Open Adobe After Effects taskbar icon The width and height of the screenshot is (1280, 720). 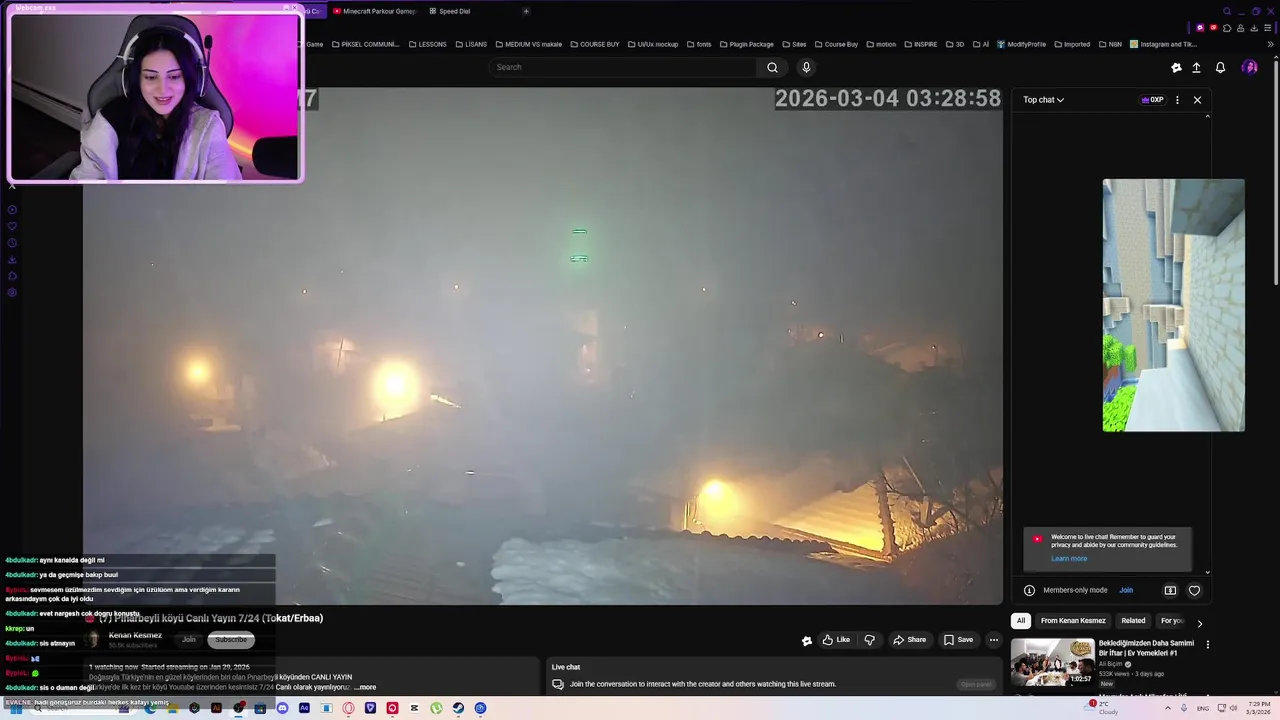(x=304, y=708)
